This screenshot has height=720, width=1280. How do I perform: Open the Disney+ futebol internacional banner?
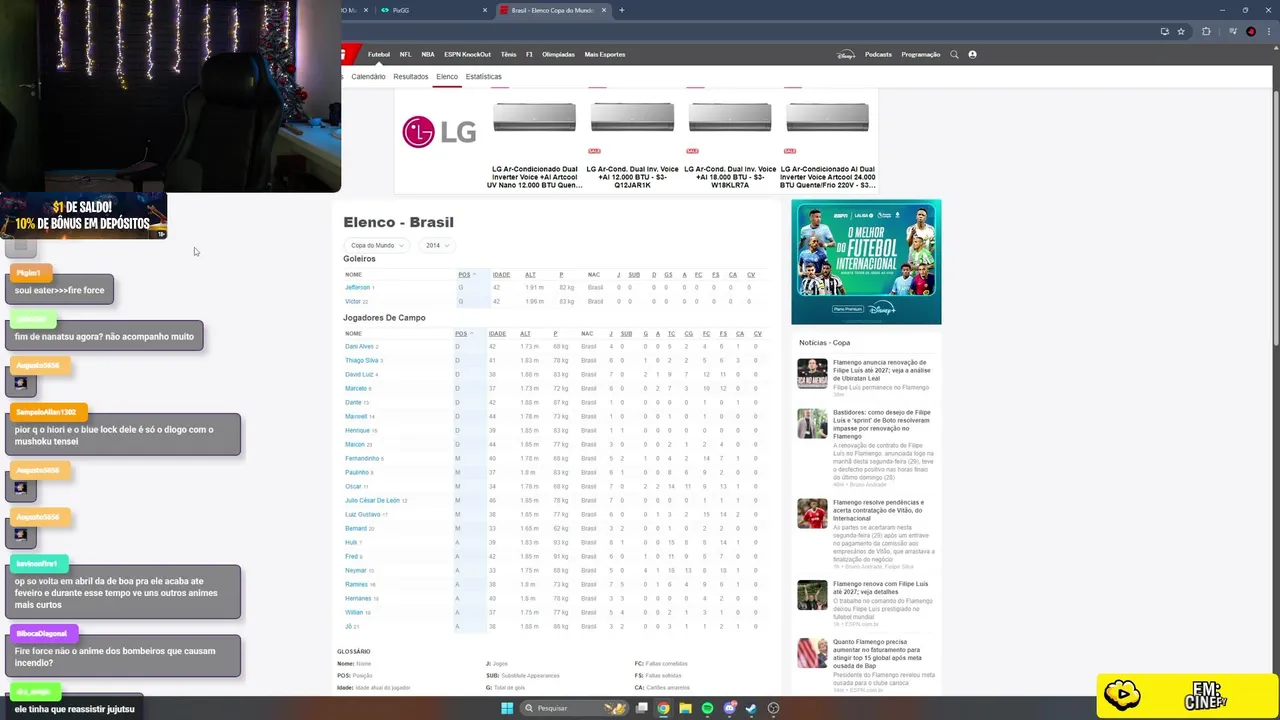(x=866, y=262)
